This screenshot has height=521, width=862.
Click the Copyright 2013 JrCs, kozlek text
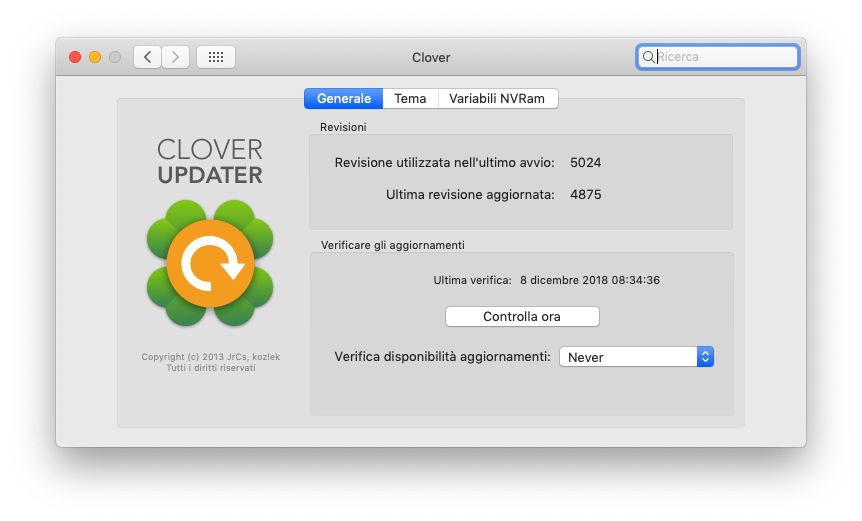click(x=211, y=357)
